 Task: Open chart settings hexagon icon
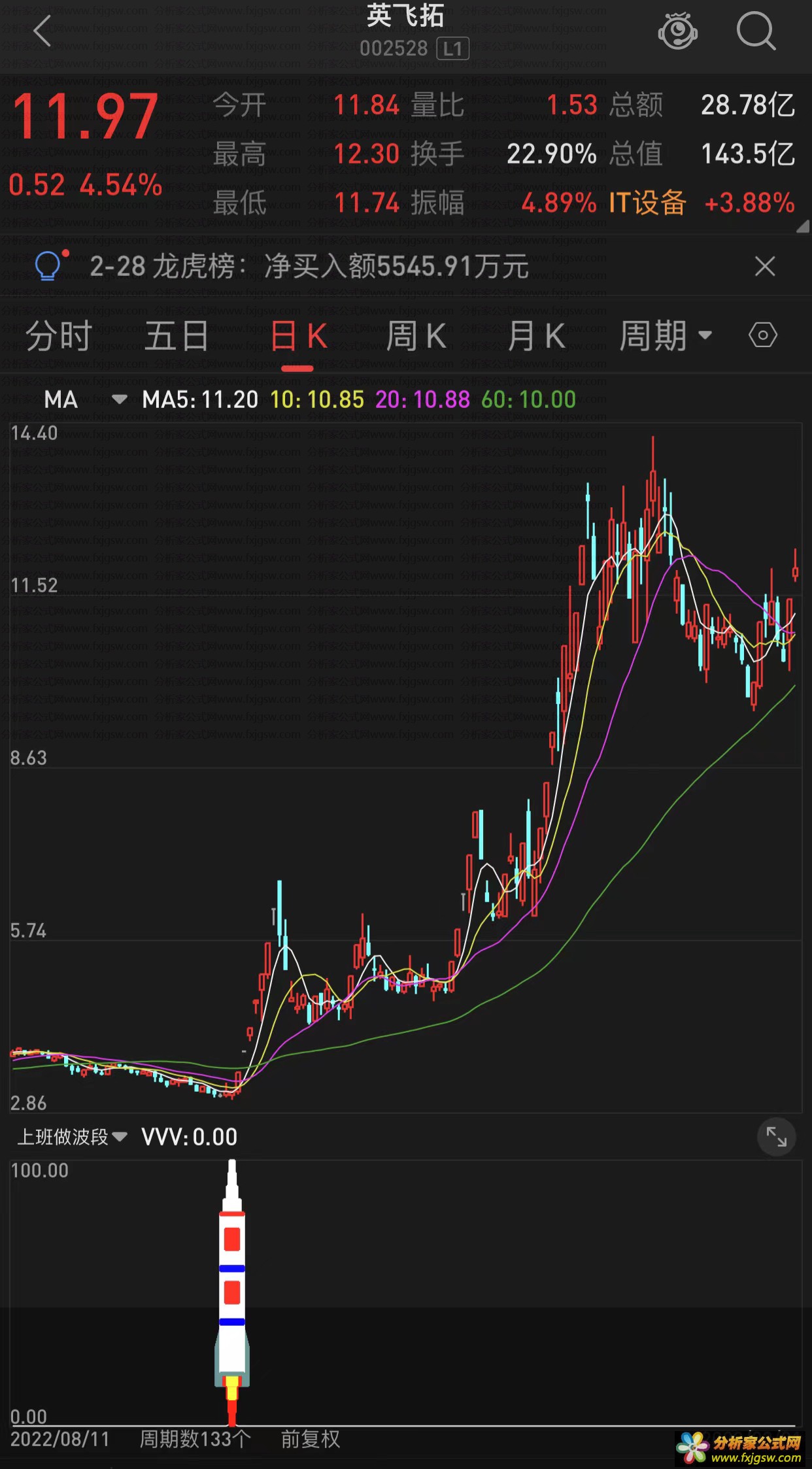[x=762, y=335]
